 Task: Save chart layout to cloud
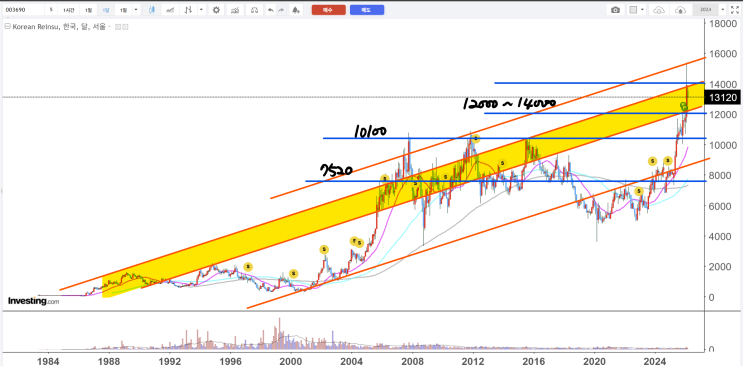(x=680, y=10)
